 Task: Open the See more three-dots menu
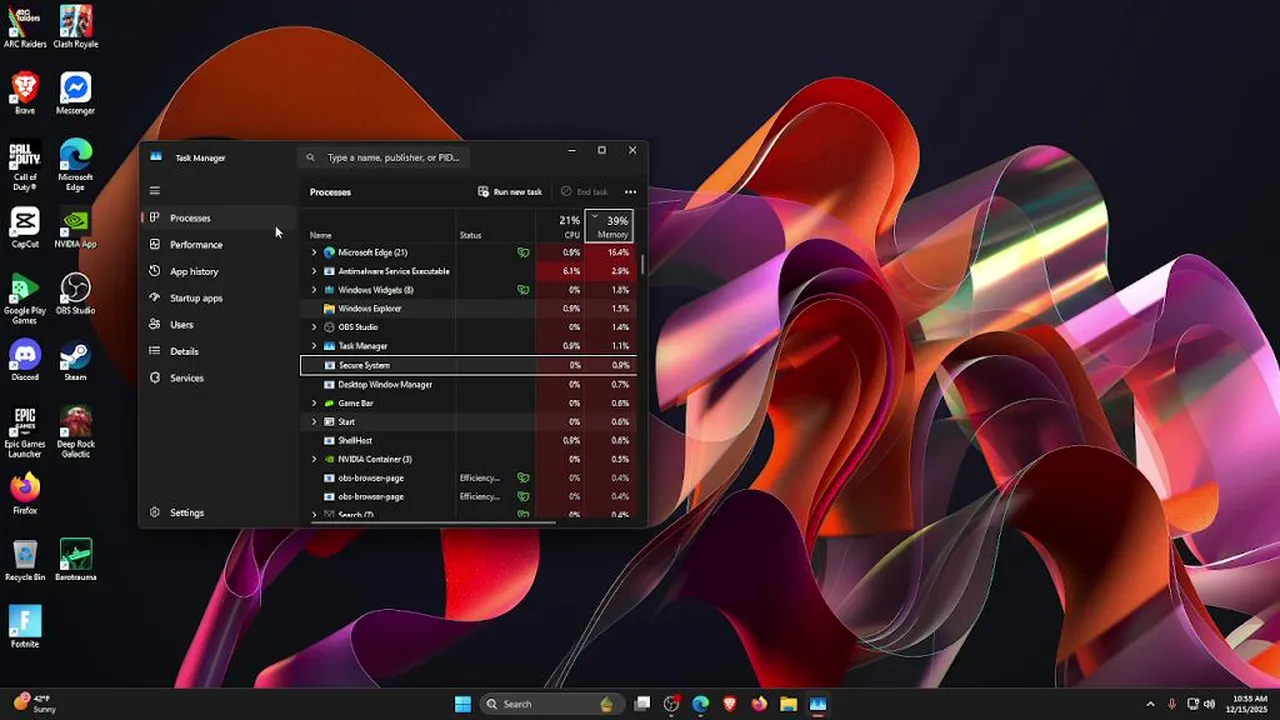tap(630, 192)
